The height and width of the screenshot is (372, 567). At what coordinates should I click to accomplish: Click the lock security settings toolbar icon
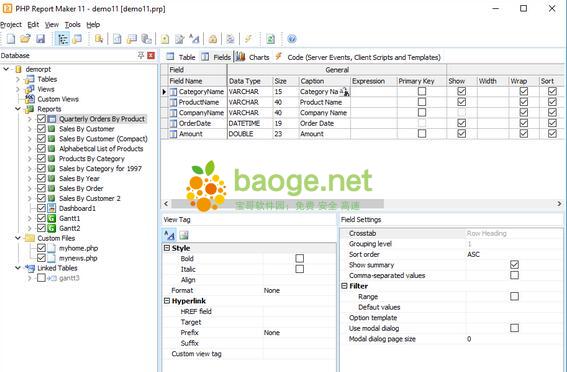213,39
